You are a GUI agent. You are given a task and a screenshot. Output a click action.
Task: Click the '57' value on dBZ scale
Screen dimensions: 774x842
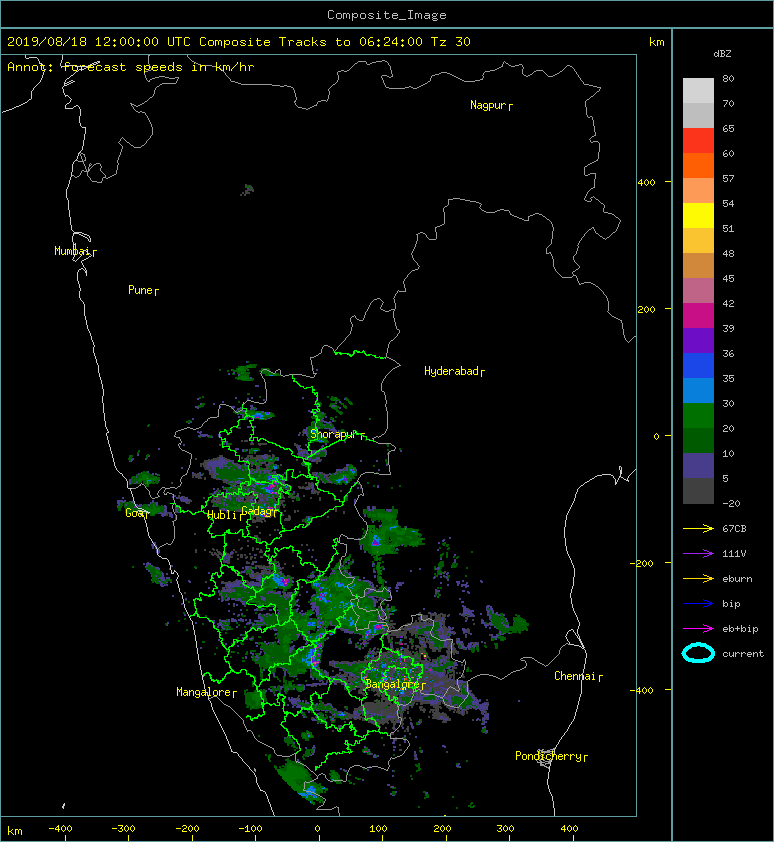[728, 178]
